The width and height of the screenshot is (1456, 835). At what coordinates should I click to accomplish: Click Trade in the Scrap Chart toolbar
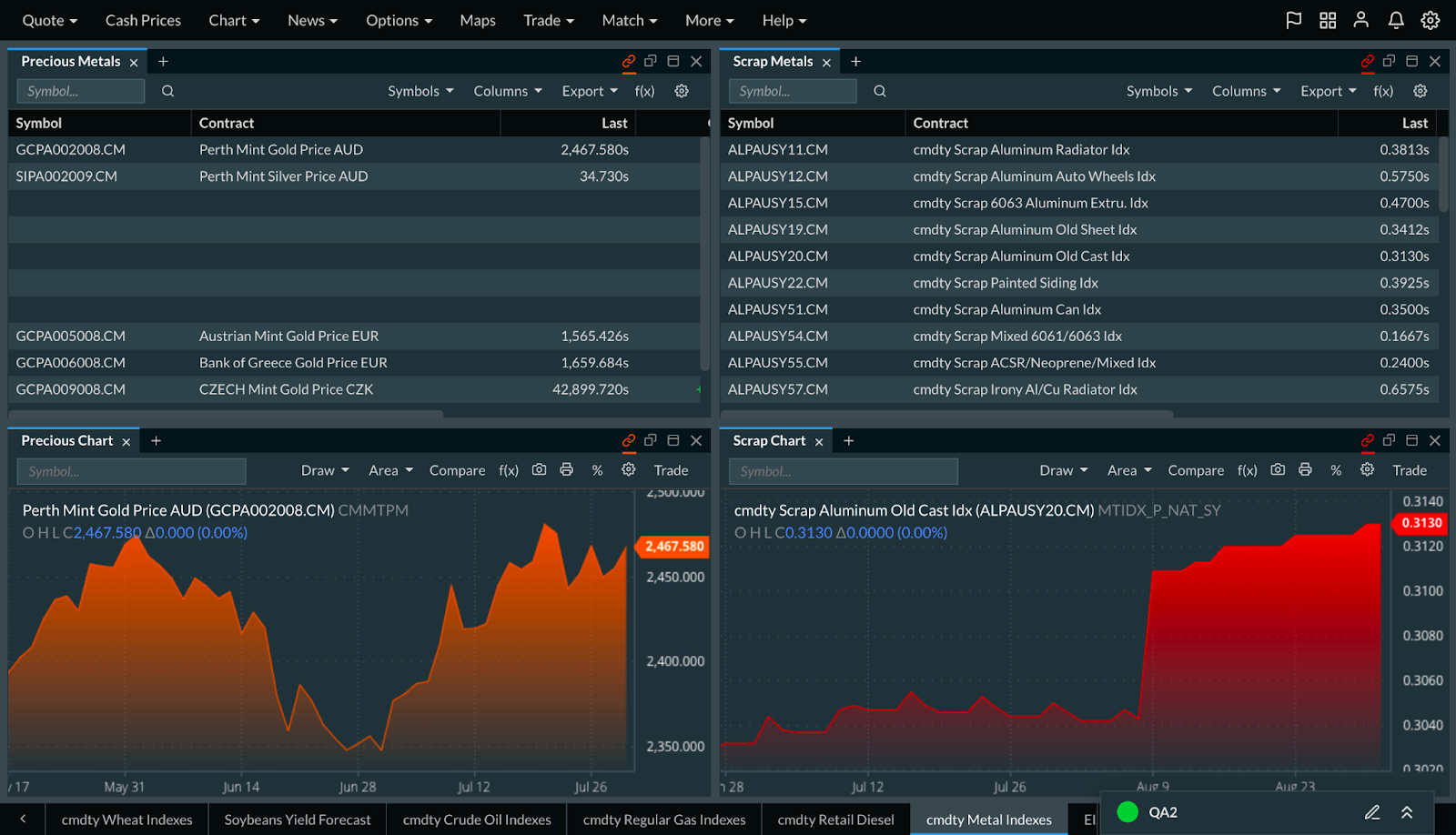(x=1410, y=470)
